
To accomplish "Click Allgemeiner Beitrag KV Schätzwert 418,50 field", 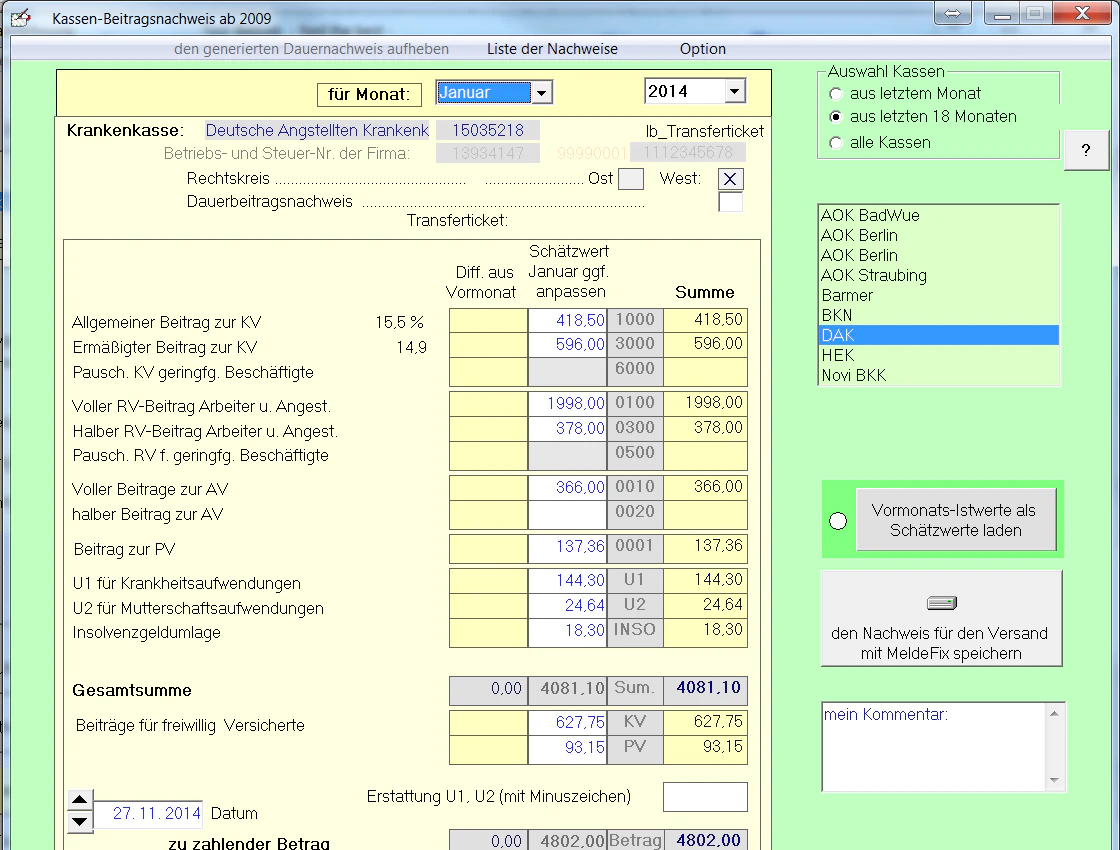I will click(567, 320).
